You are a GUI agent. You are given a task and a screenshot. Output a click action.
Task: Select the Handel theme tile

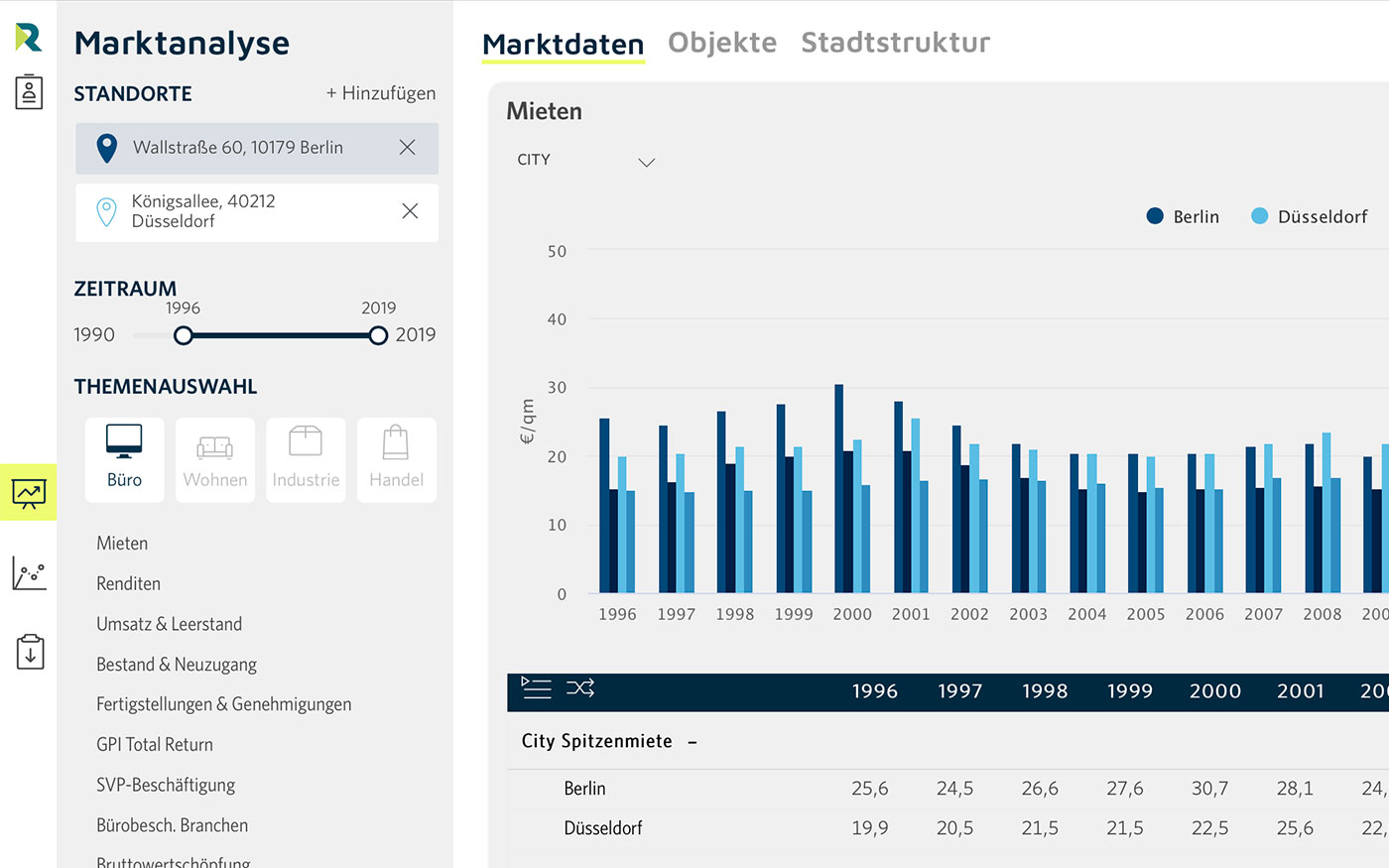pos(397,459)
